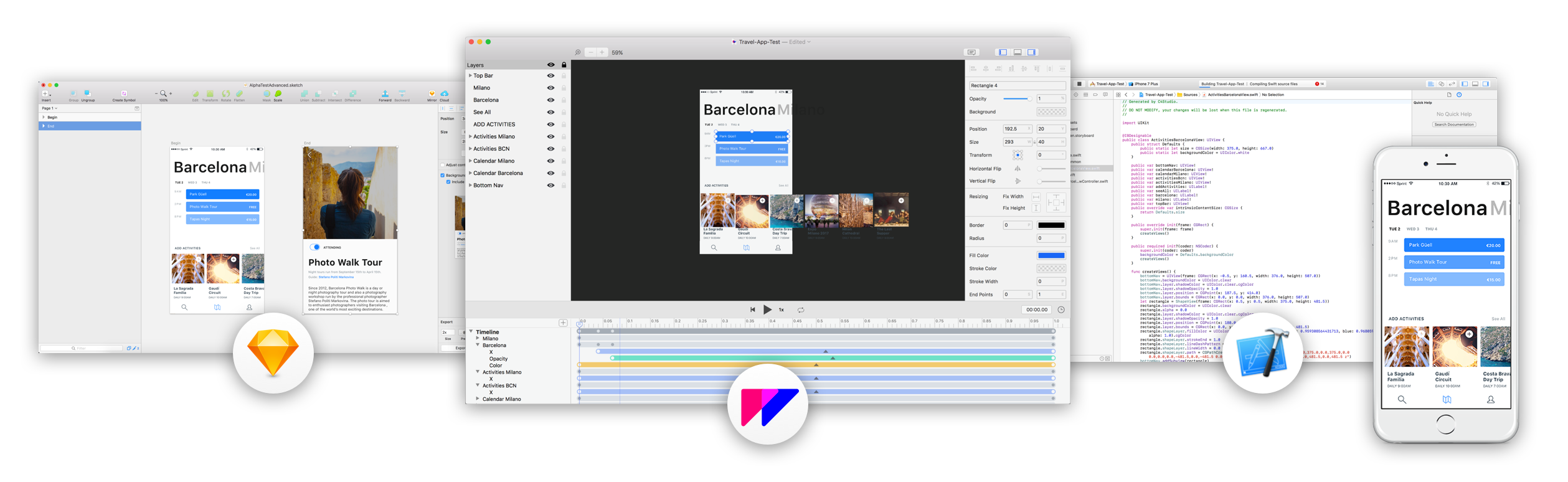
Task: Select the See All layer
Action: [x=482, y=112]
